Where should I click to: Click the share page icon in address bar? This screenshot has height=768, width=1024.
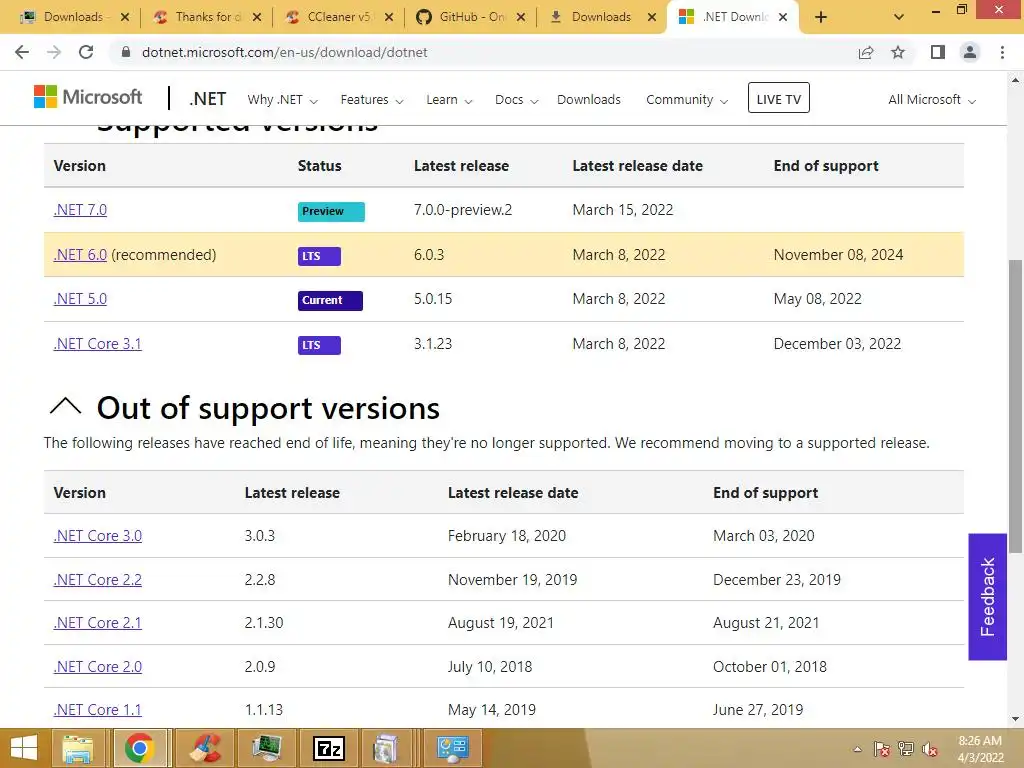point(865,52)
